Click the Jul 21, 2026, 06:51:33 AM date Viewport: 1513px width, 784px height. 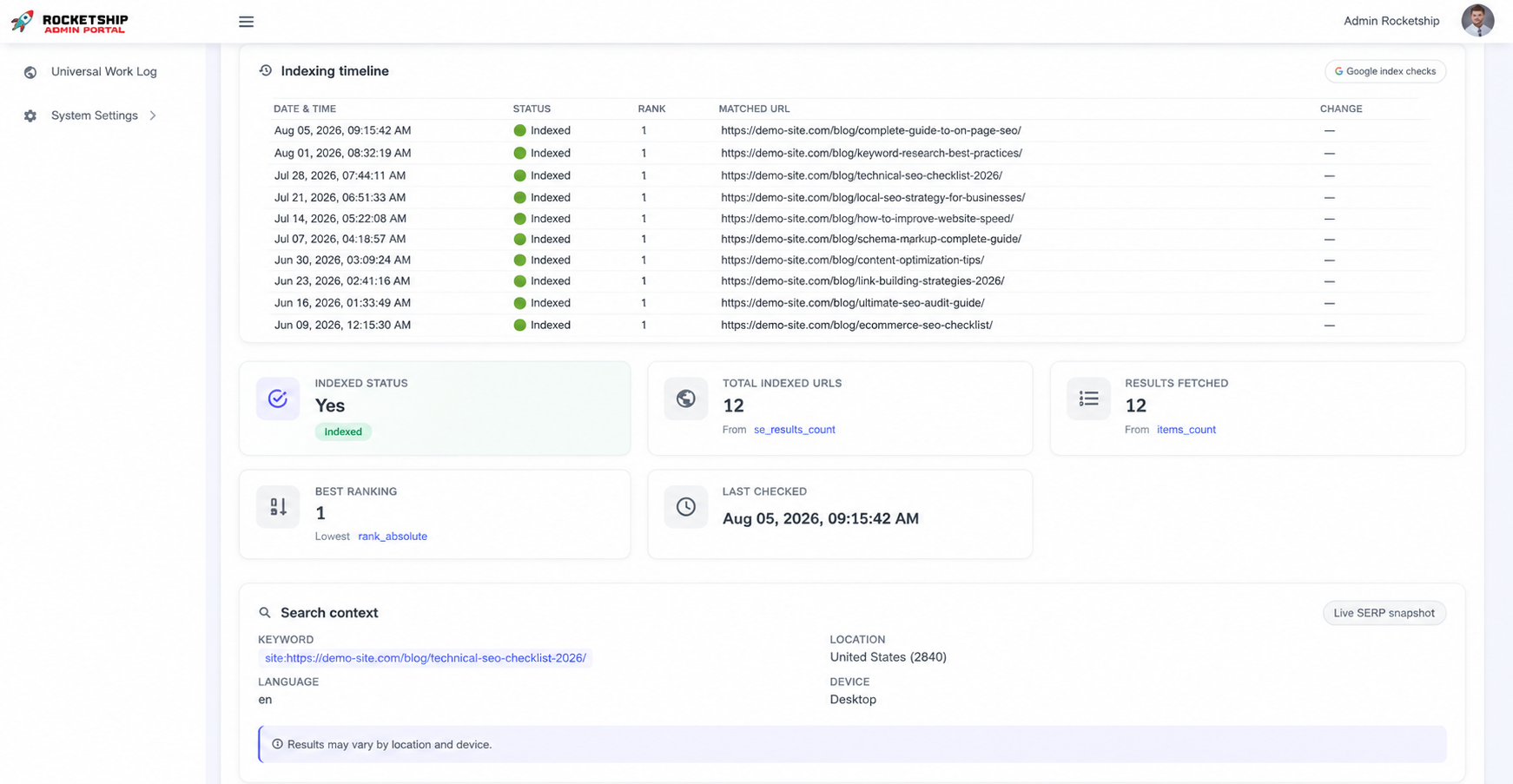point(340,197)
